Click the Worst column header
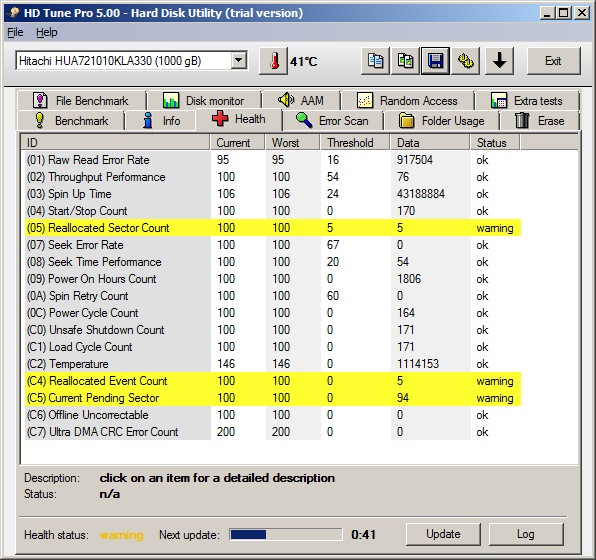Screen dimensions: 596x560 (x=292, y=143)
